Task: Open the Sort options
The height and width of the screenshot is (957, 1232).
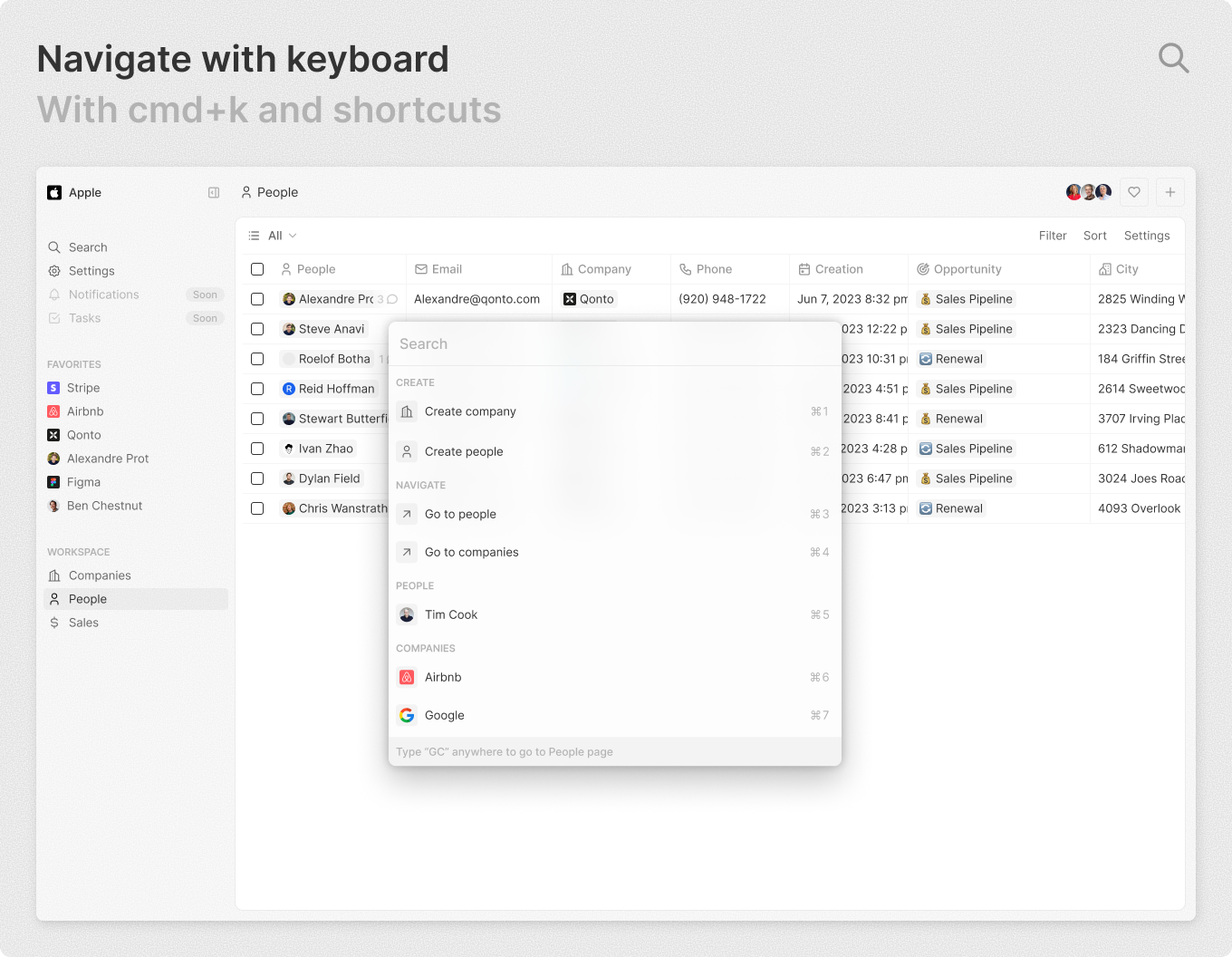Action: pos(1094,236)
